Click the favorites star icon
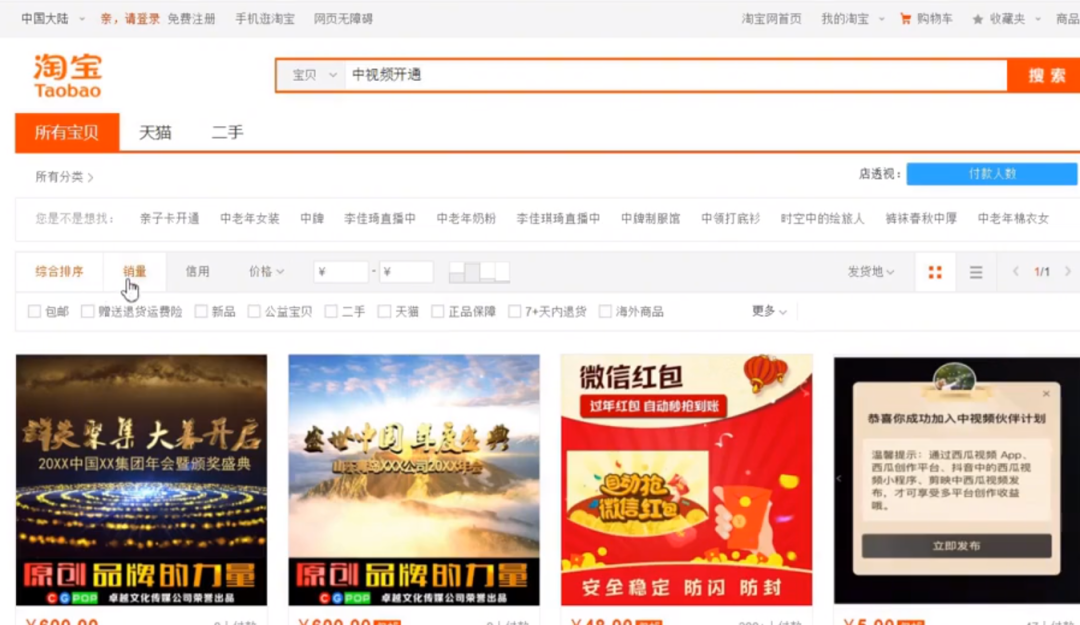The height and width of the screenshot is (625, 1080). pyautogui.click(x=977, y=19)
